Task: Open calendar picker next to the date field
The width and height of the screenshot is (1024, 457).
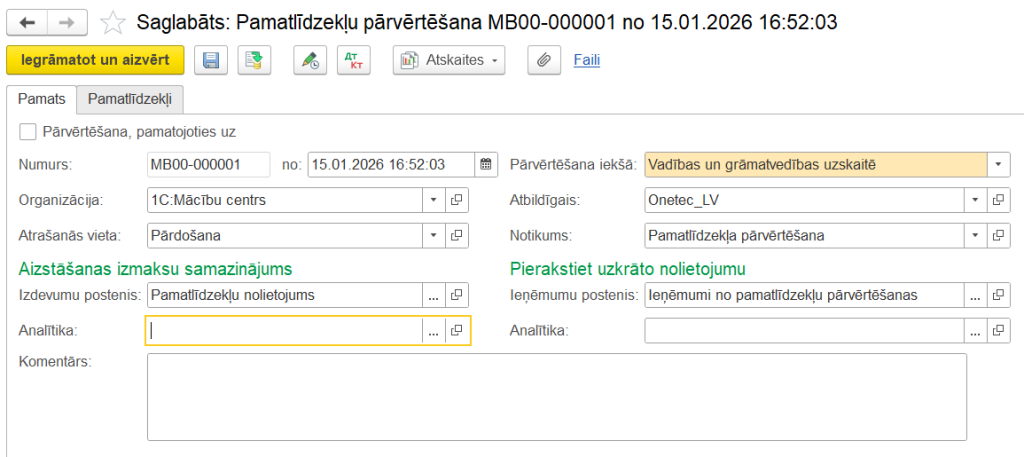Action: [x=486, y=164]
